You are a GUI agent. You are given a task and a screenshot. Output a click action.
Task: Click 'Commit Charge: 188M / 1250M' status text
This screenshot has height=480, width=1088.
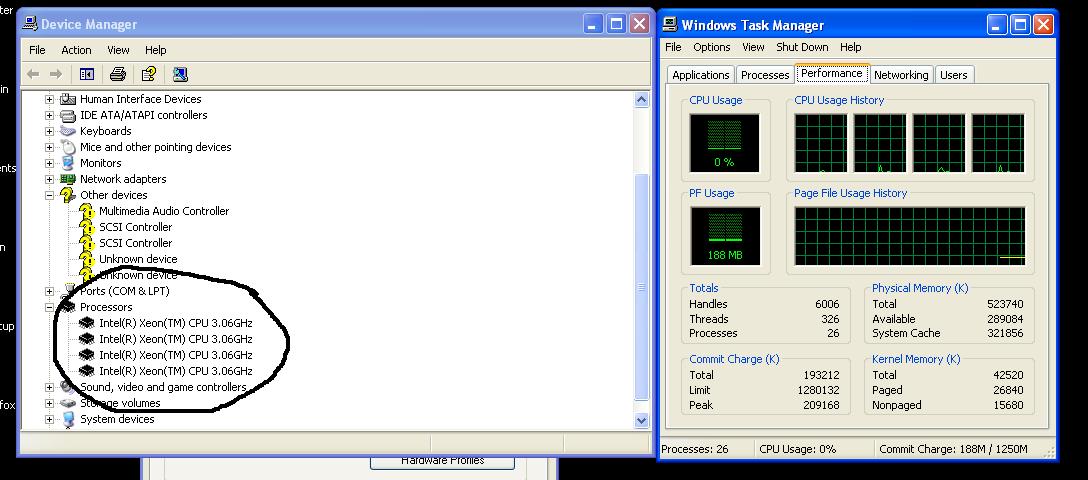tap(953, 449)
